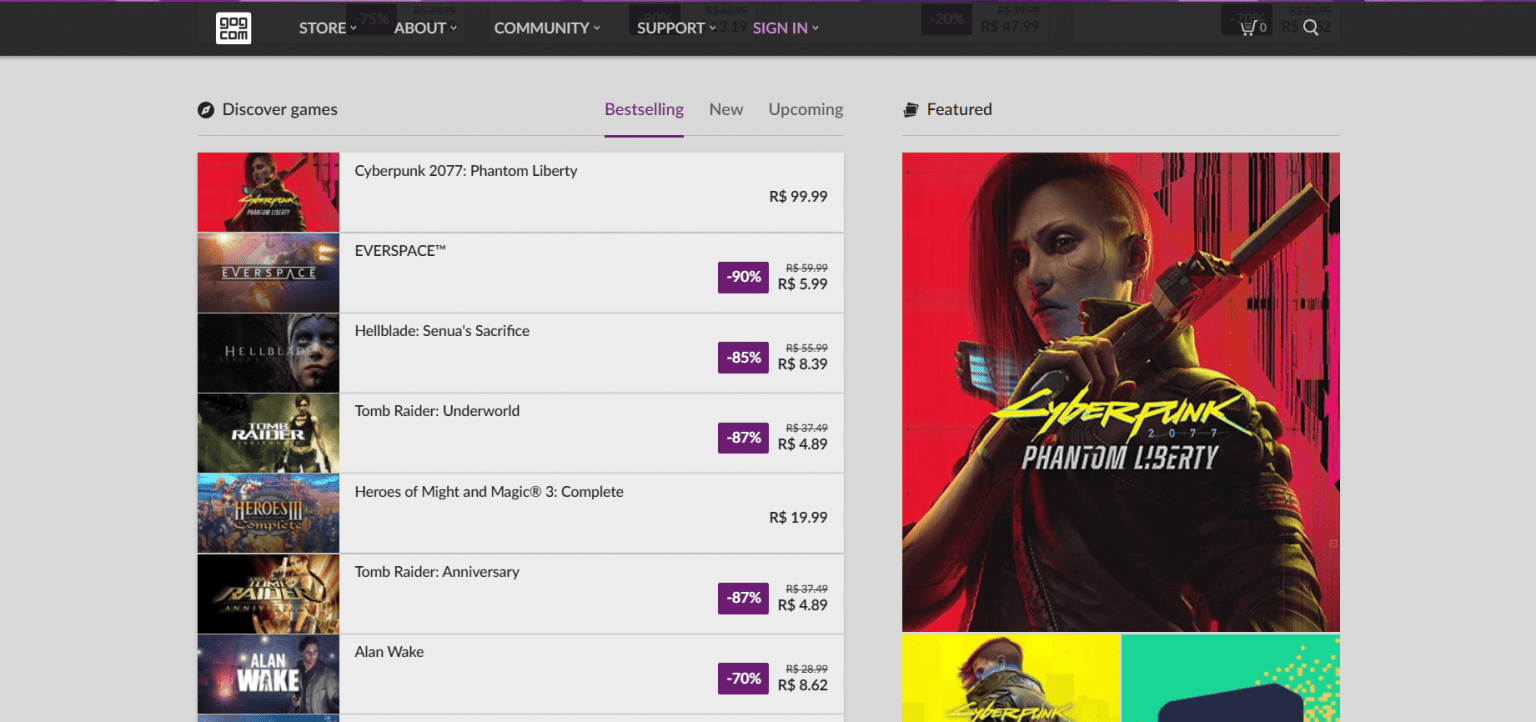
Task: Open Hellblade: Senua's Sacrifice listing
Action: [x=441, y=330]
